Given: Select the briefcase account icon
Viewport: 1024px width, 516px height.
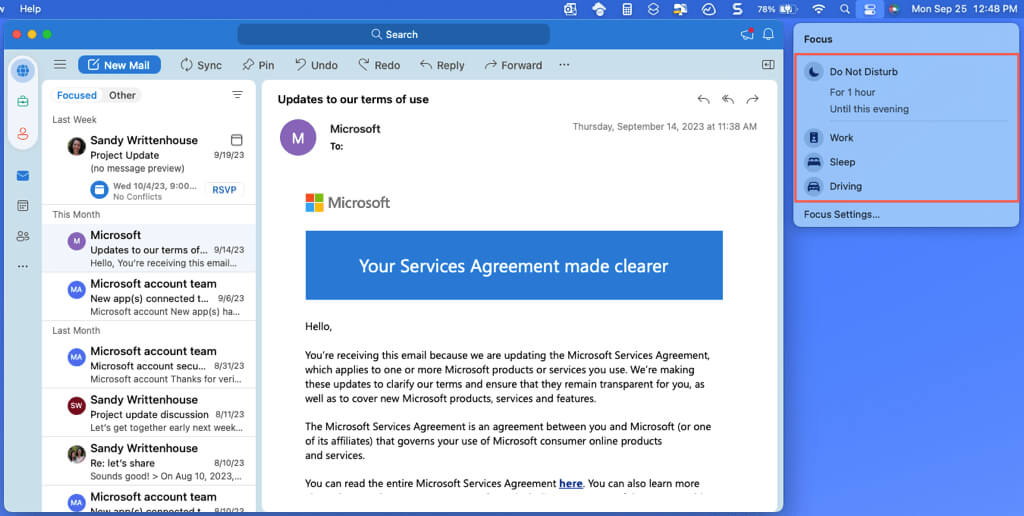Looking at the screenshot, I should pyautogui.click(x=23, y=101).
